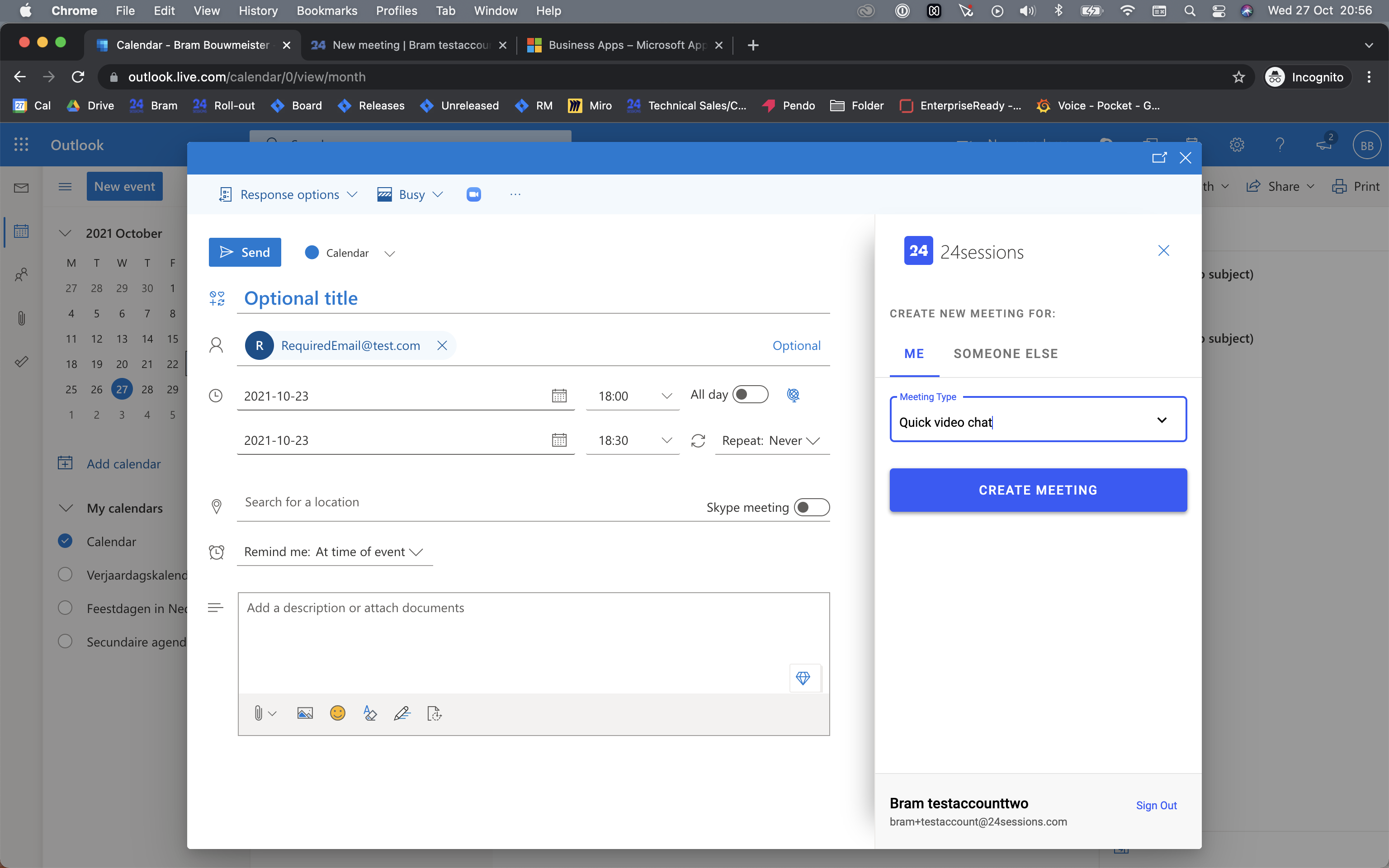1389x868 pixels.
Task: Expand the Repeat: Never dropdown
Action: pos(771,441)
